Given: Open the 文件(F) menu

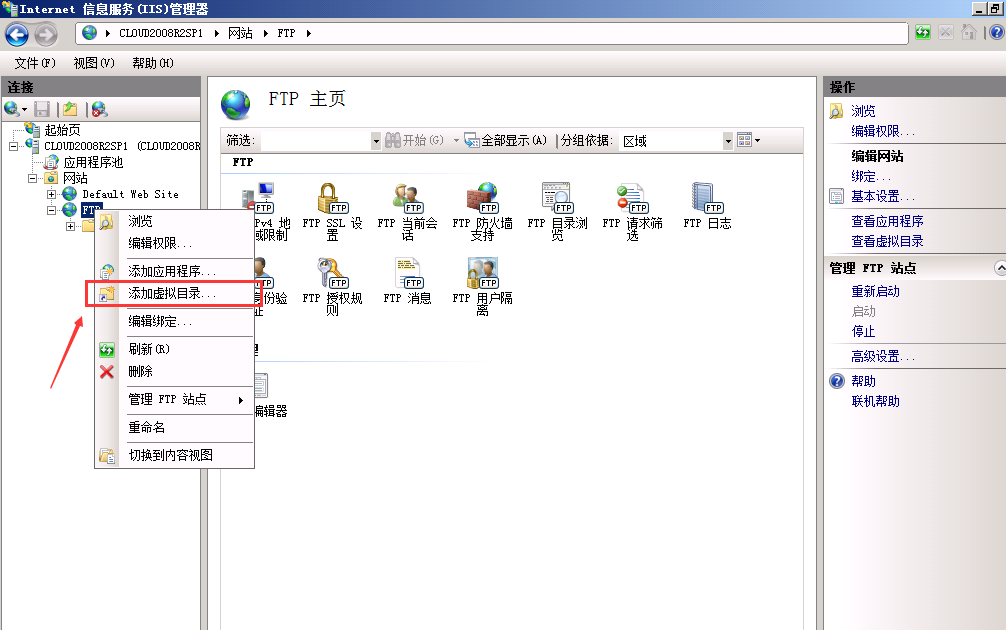Looking at the screenshot, I should (x=35, y=63).
